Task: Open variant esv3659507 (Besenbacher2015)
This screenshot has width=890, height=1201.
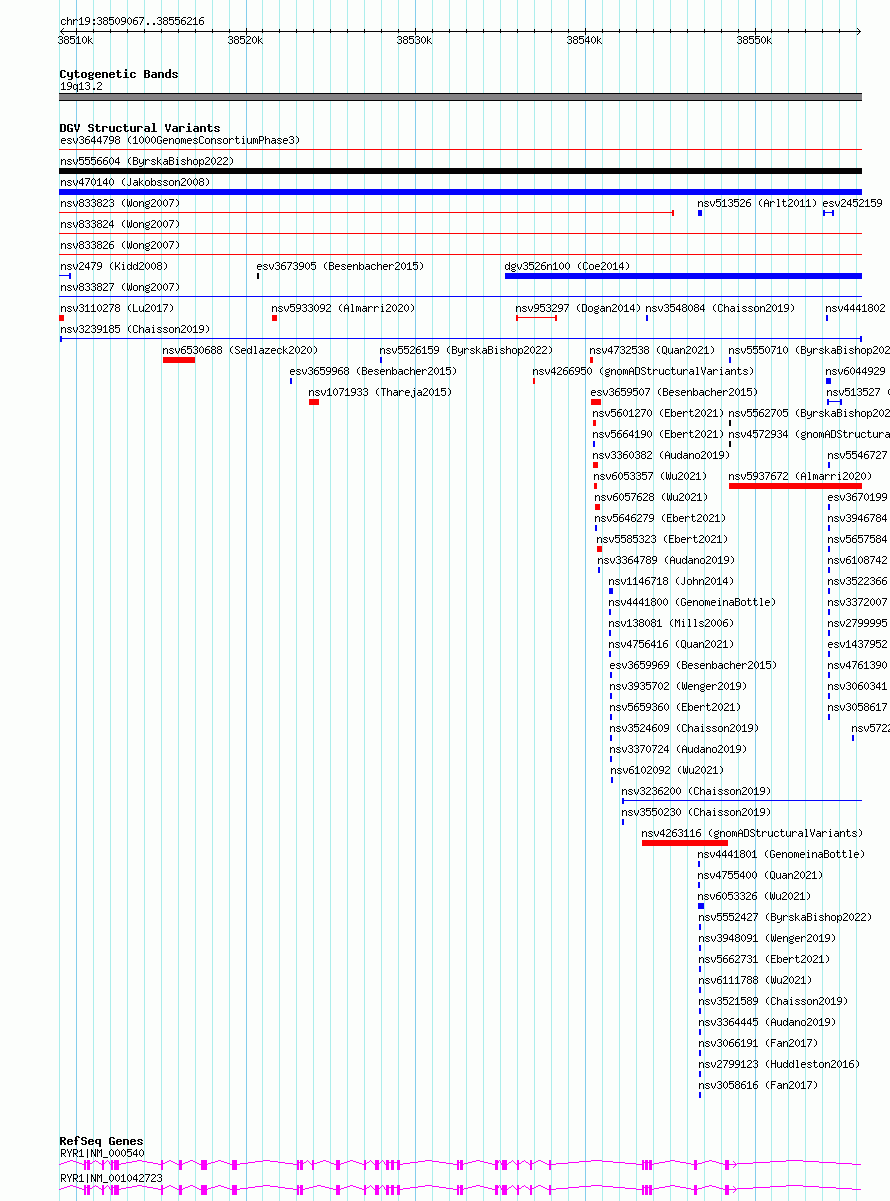Action: (674, 392)
